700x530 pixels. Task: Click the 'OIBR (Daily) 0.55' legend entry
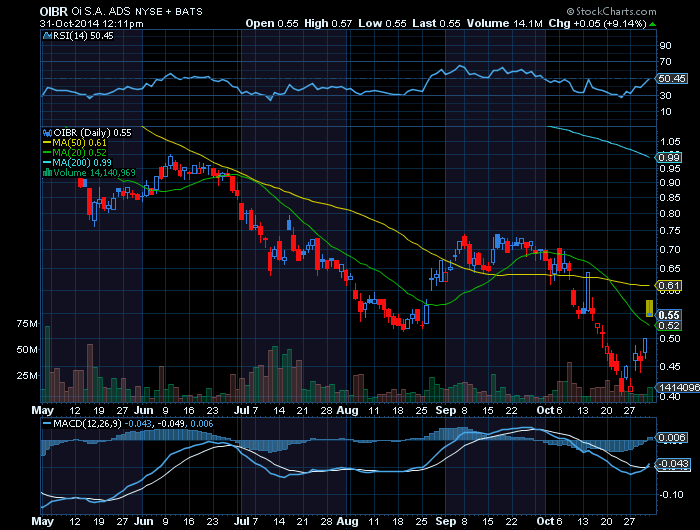tap(87, 133)
